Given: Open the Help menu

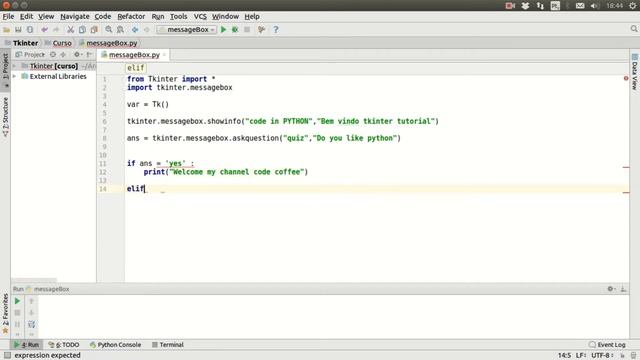Looking at the screenshot, I should pyautogui.click(x=252, y=16).
